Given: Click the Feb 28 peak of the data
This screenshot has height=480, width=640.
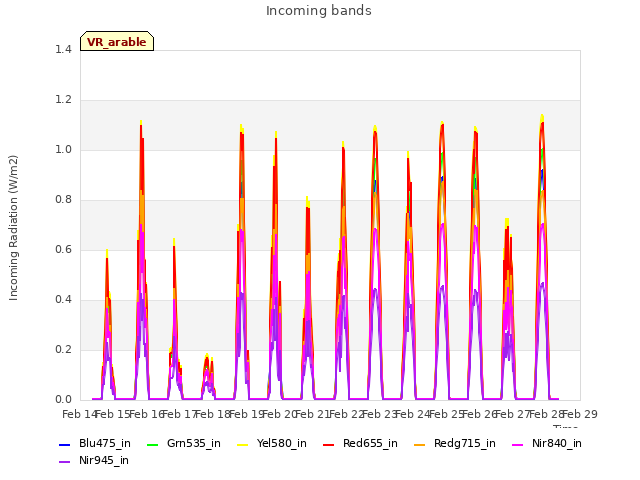Looking at the screenshot, I should [x=542, y=116].
